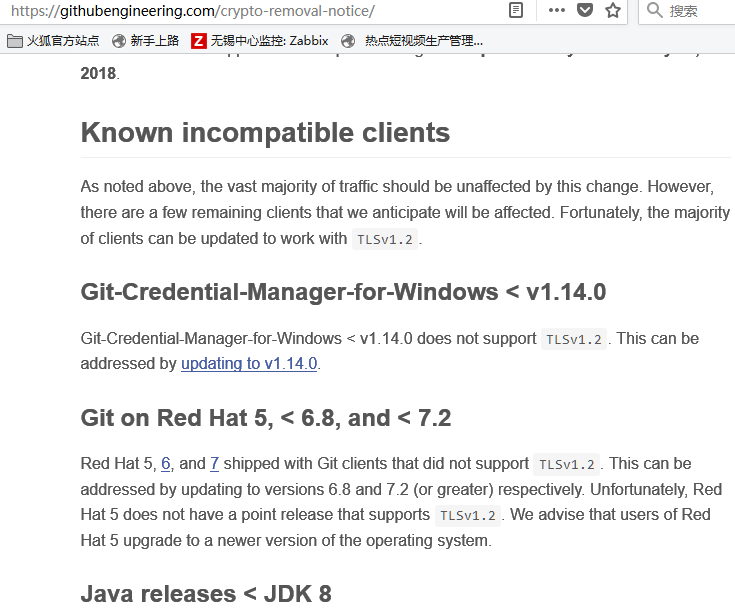The width and height of the screenshot is (735, 616).
Task: Open 火狐官方站点 bookmark folder
Action: pyautogui.click(x=54, y=41)
